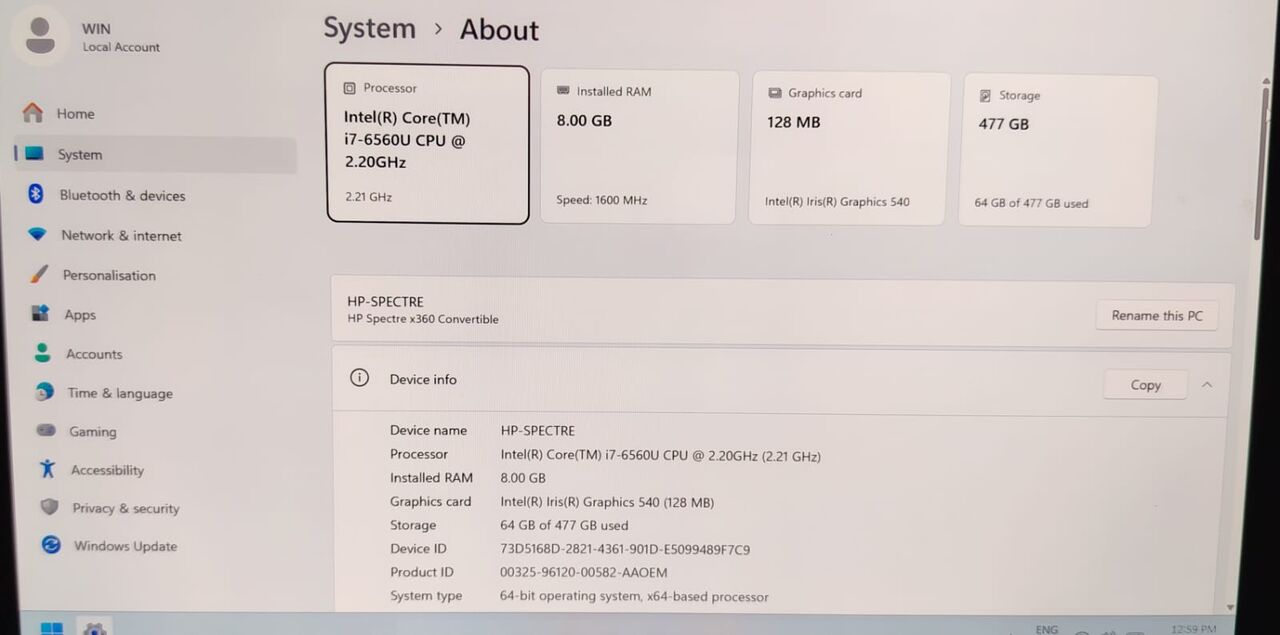Click the WIN user avatar icon
This screenshot has width=1280, height=635.
(40, 36)
